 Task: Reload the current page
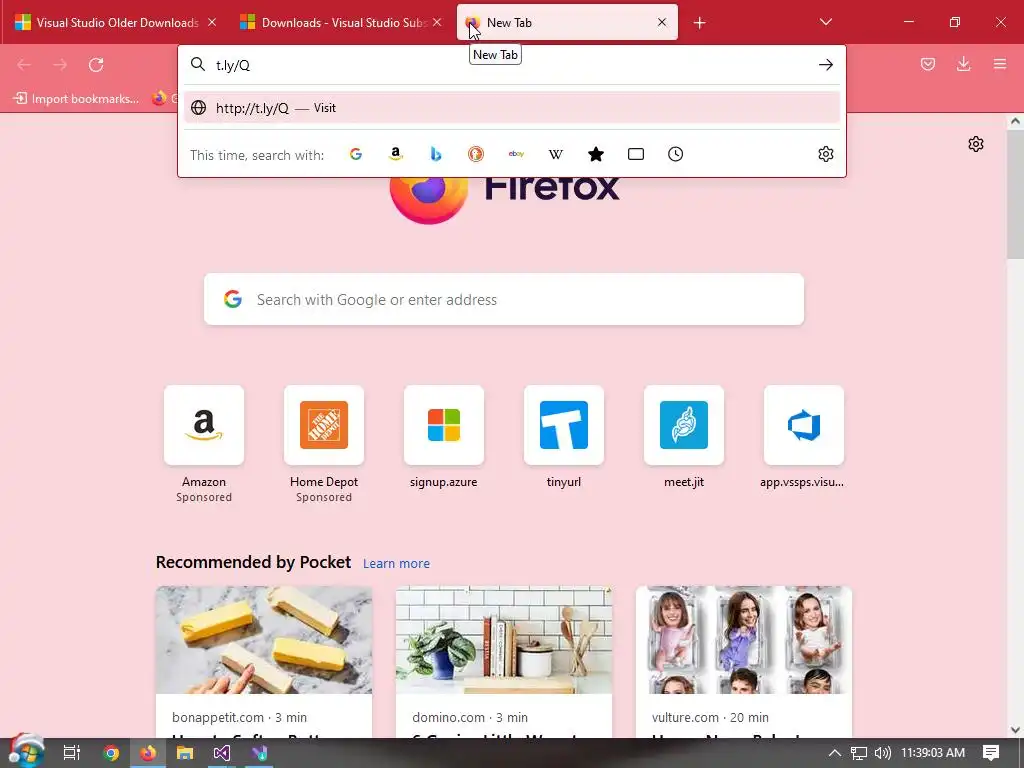tap(96, 65)
